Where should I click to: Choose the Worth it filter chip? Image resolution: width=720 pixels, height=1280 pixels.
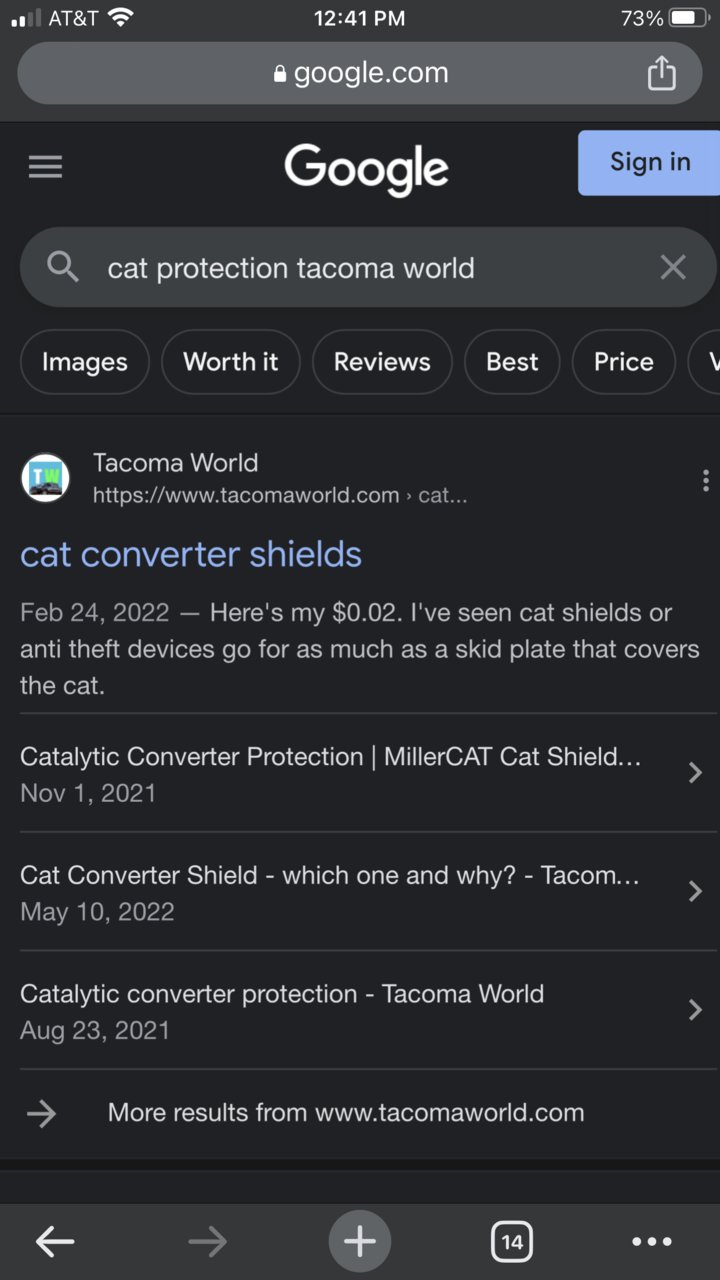pyautogui.click(x=231, y=362)
